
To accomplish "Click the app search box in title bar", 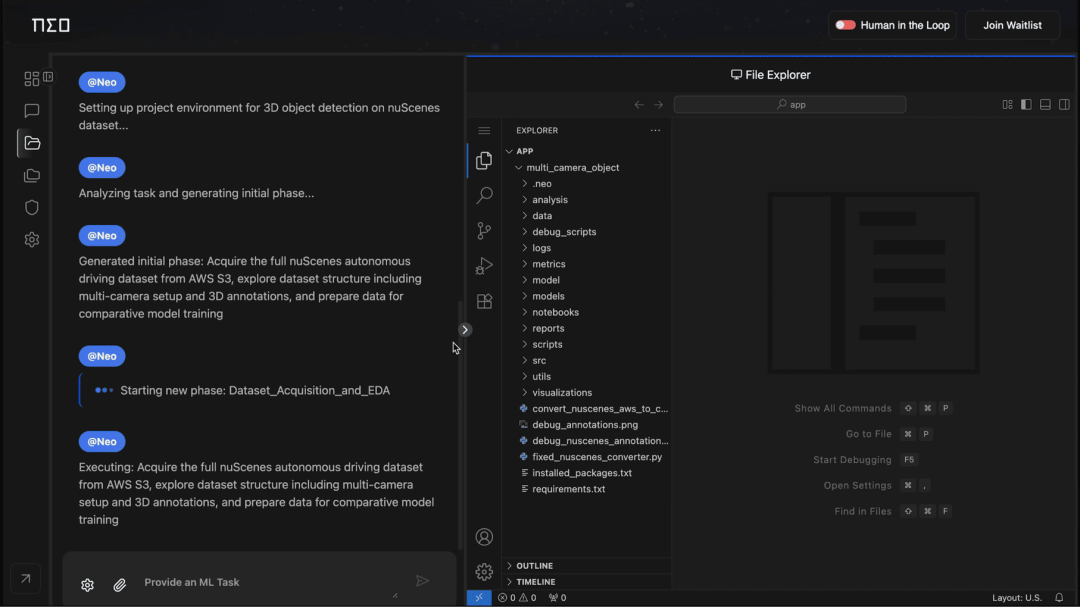I will [790, 105].
